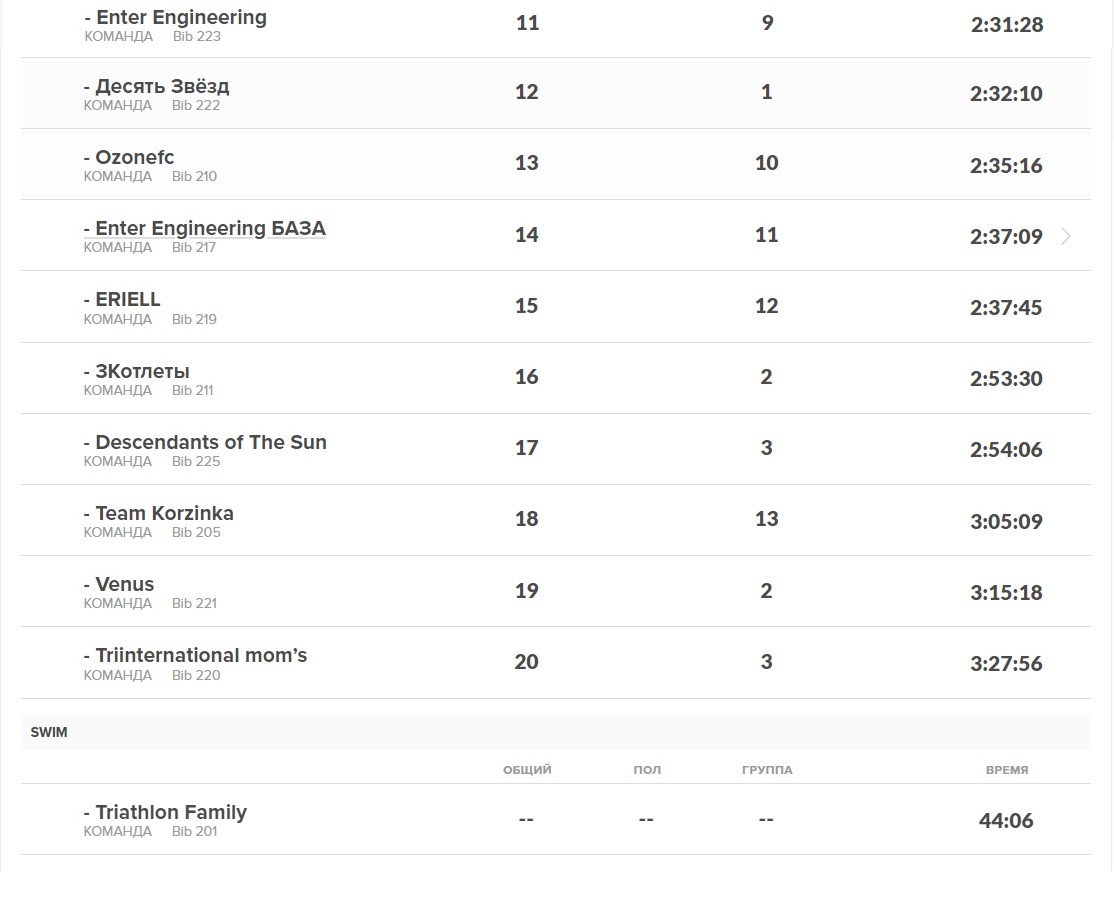
Task: Open the Enter Engineering team result
Action: [181, 18]
